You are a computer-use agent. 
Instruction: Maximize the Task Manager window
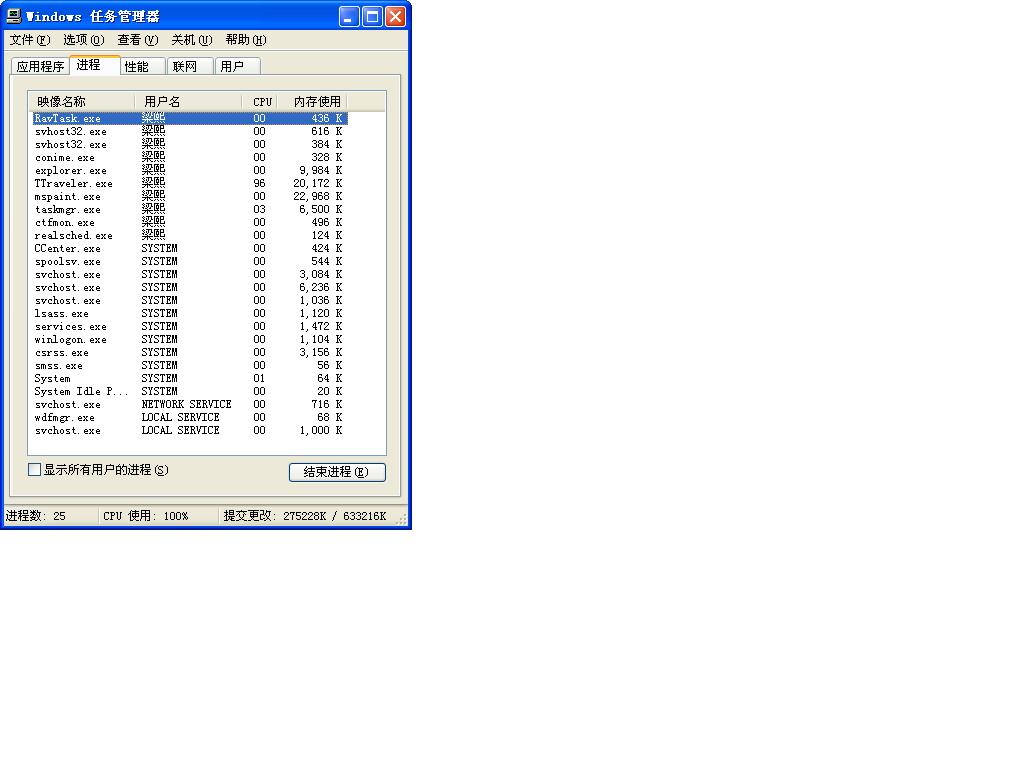(372, 16)
